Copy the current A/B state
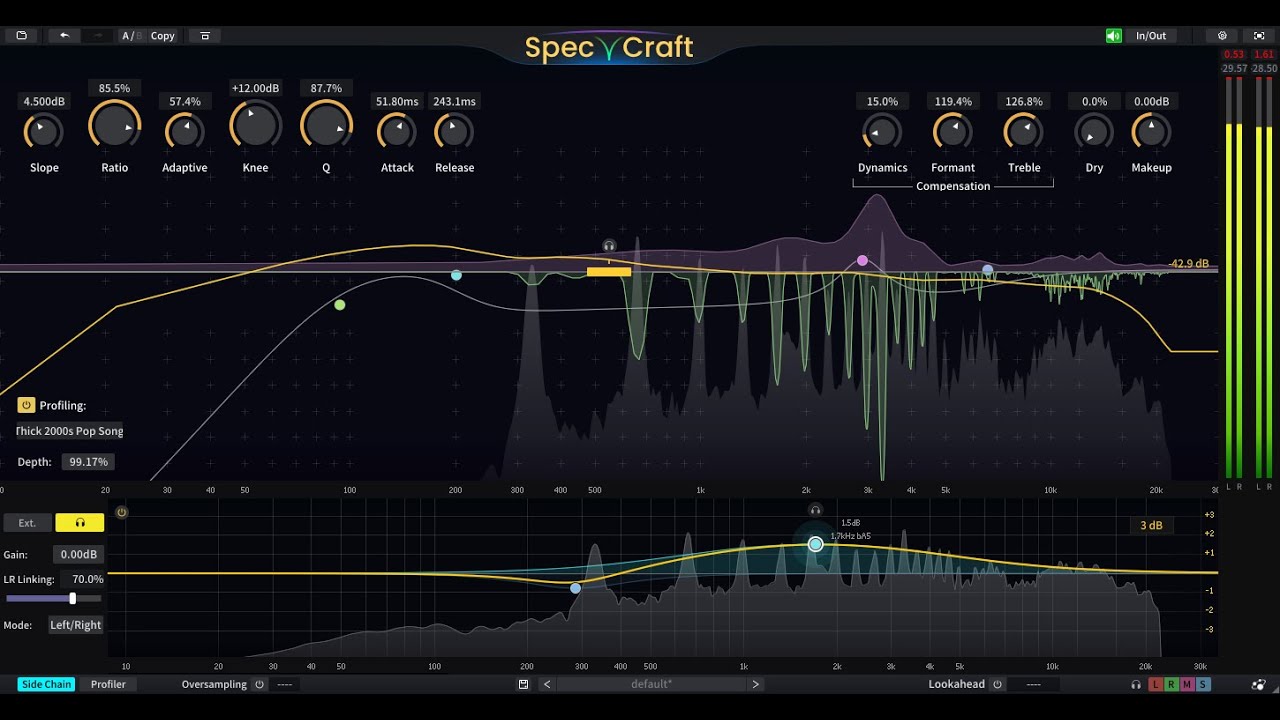 pos(163,35)
